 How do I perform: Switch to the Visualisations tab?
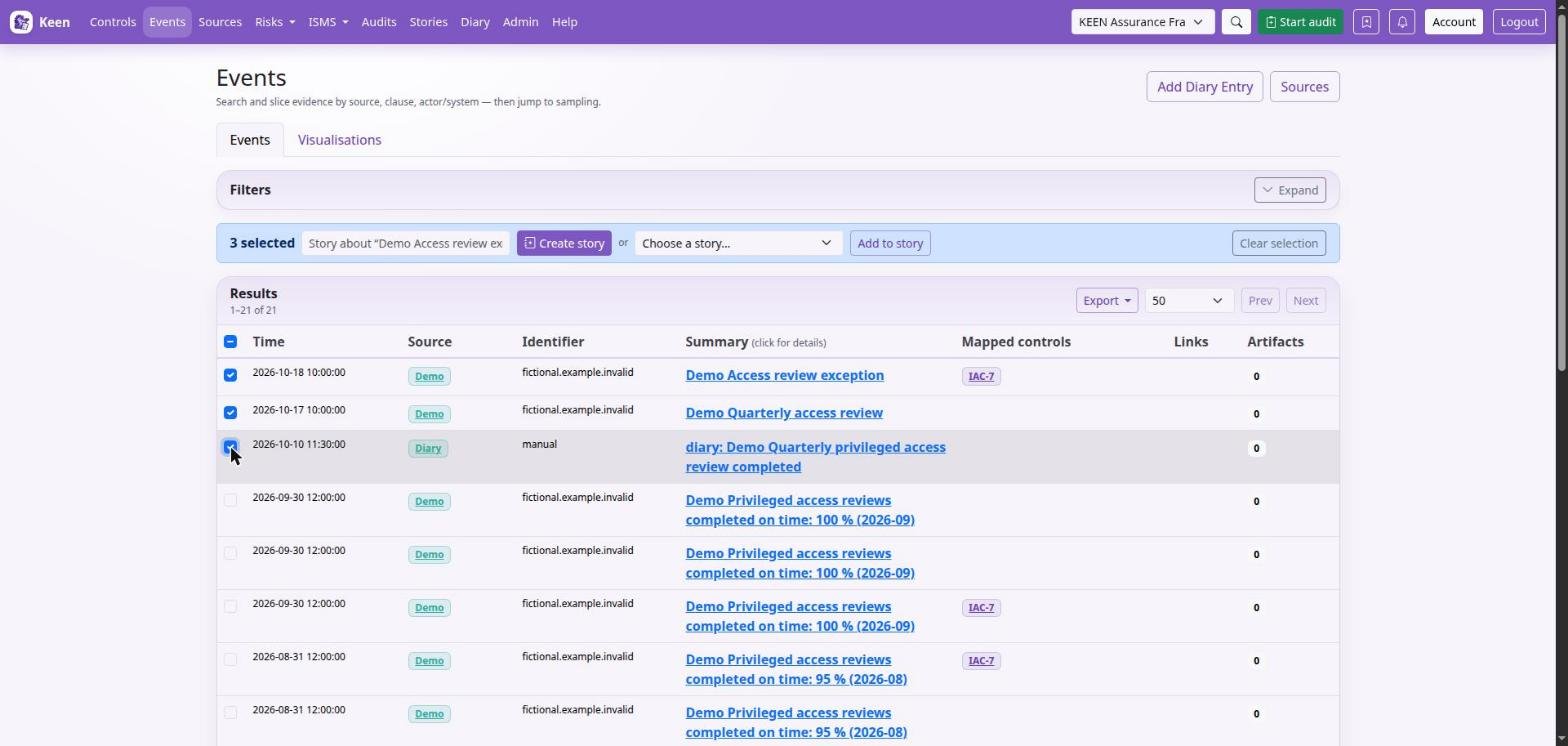tap(339, 140)
